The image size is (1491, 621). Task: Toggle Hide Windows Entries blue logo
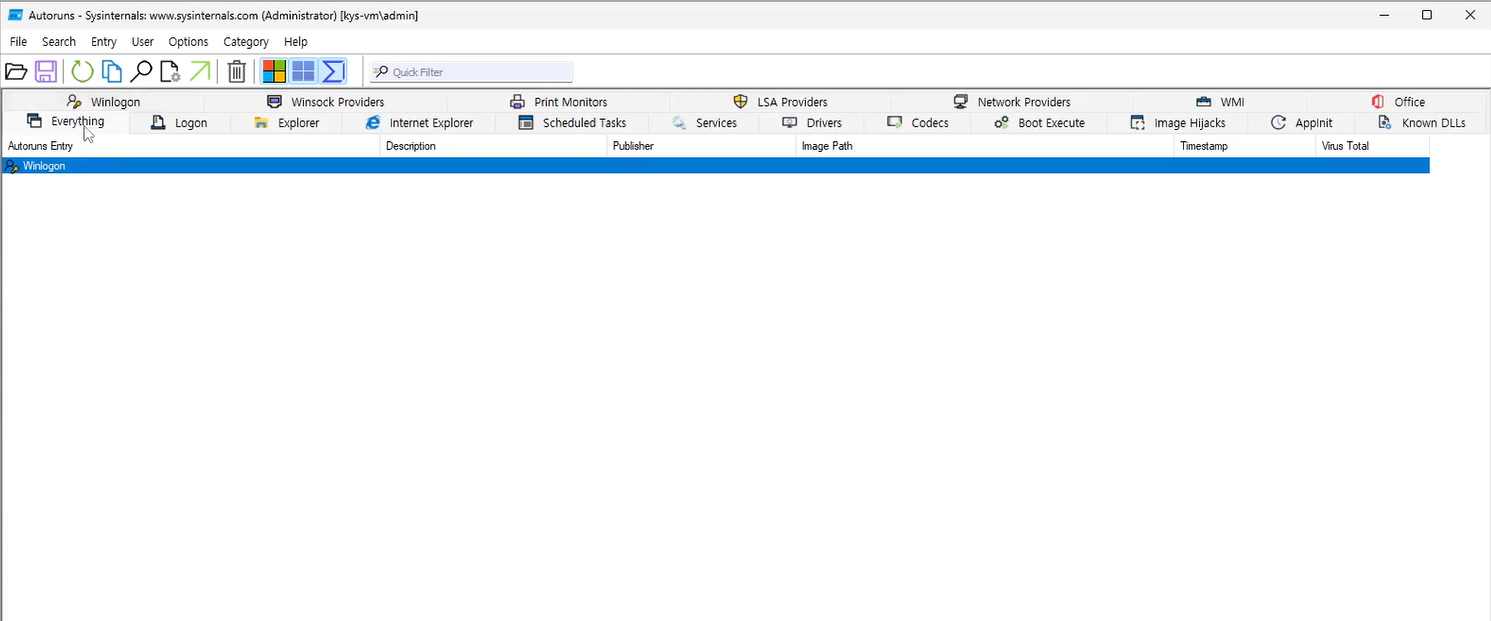(x=303, y=71)
